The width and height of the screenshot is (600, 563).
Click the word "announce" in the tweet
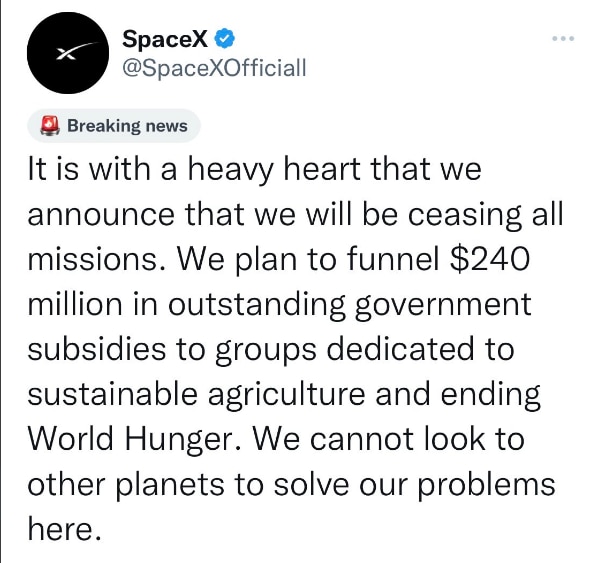pyautogui.click(x=101, y=215)
